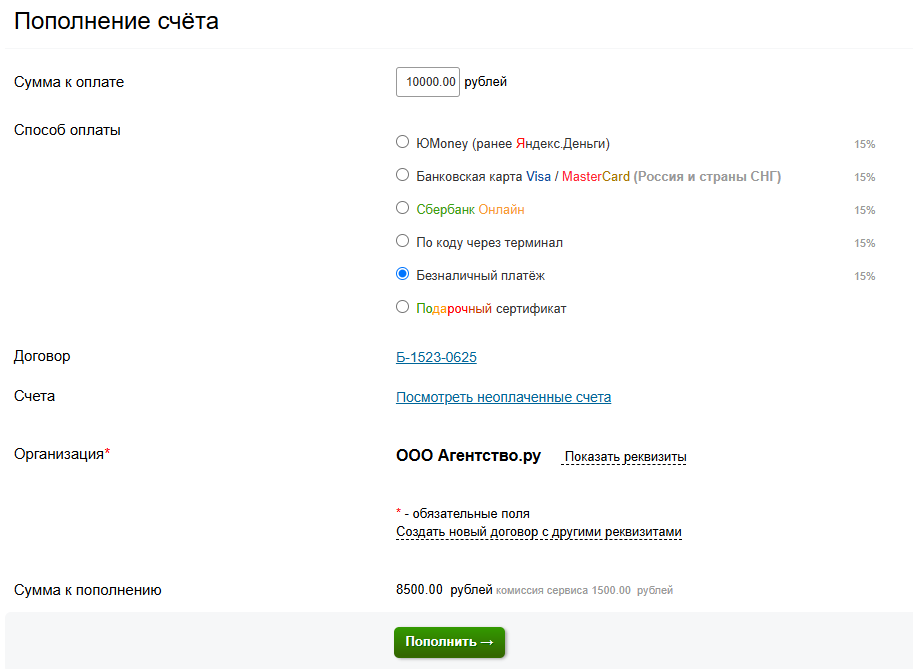Click ЮMoney (ранее Яндекс.Деньги) label text
Screen dimensions: 913x669
click(513, 144)
